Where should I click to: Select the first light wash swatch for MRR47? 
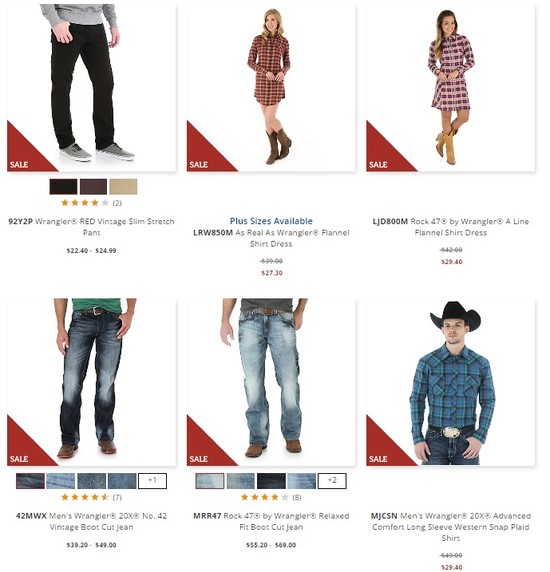point(210,481)
